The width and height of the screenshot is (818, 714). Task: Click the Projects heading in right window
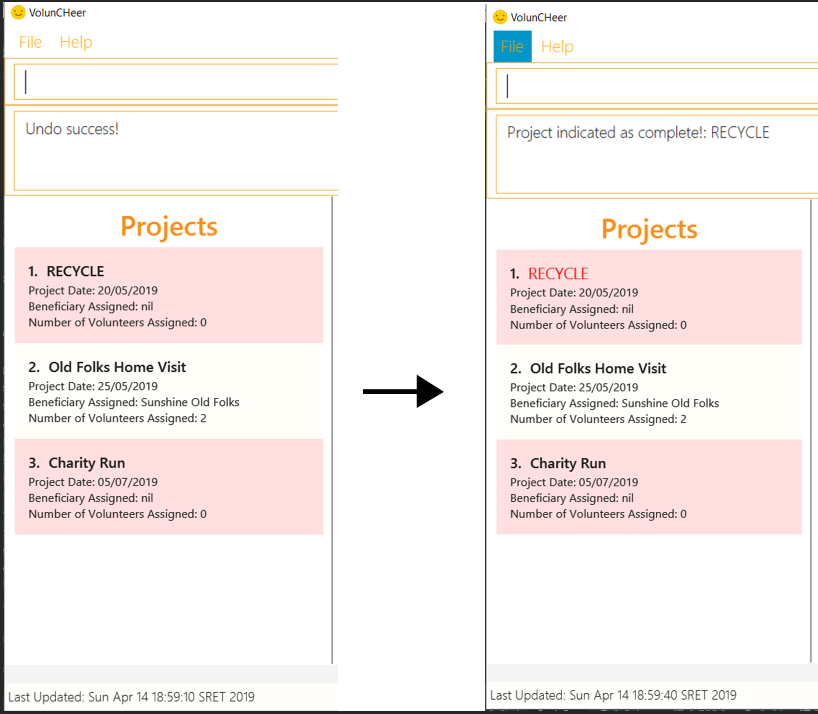[x=649, y=229]
